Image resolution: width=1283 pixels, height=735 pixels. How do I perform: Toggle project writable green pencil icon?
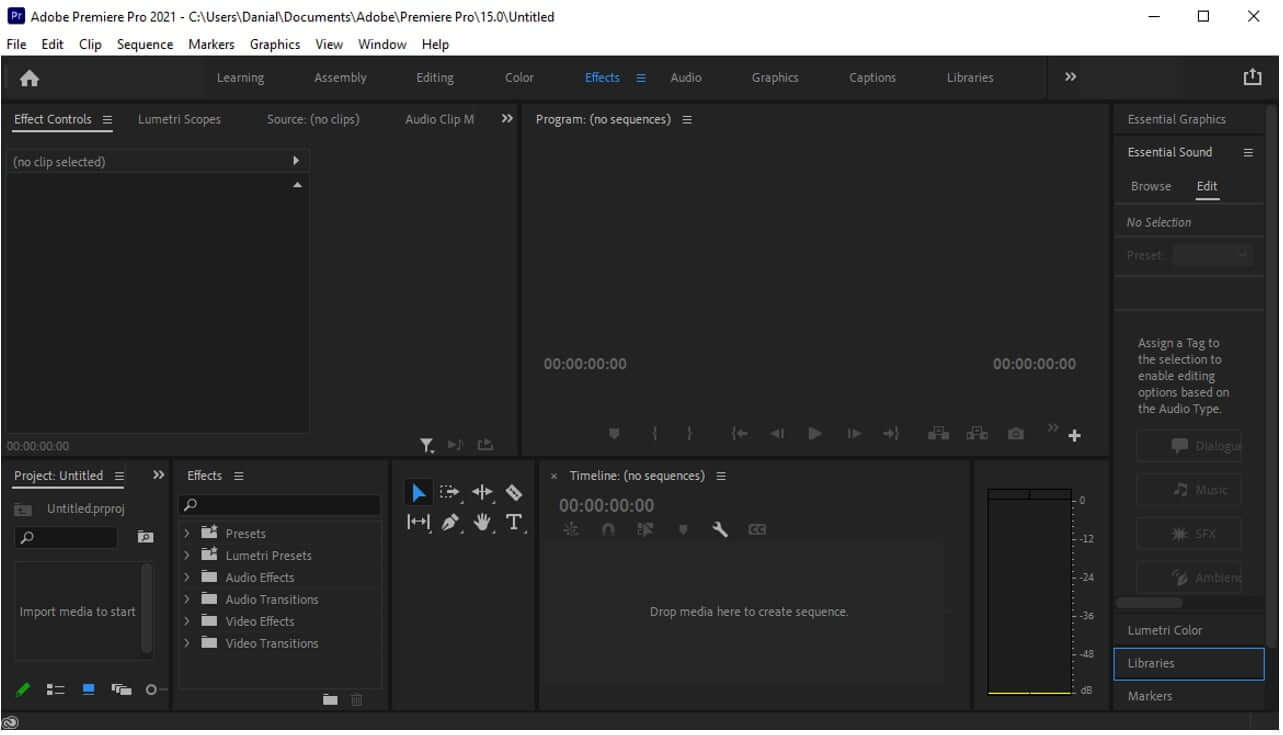(23, 690)
